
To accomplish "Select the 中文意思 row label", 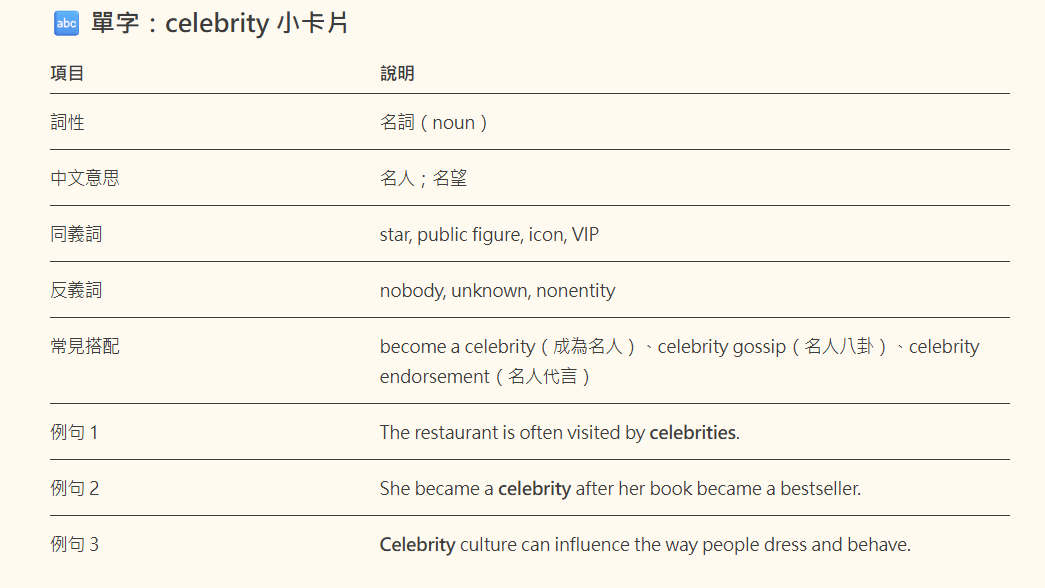I will pyautogui.click(x=85, y=179).
